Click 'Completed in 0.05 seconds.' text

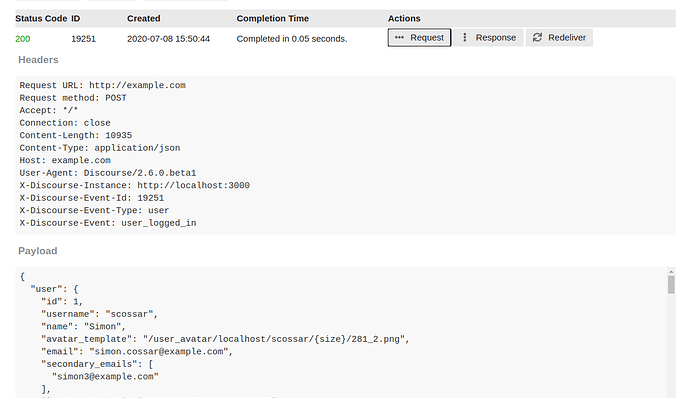(292, 39)
